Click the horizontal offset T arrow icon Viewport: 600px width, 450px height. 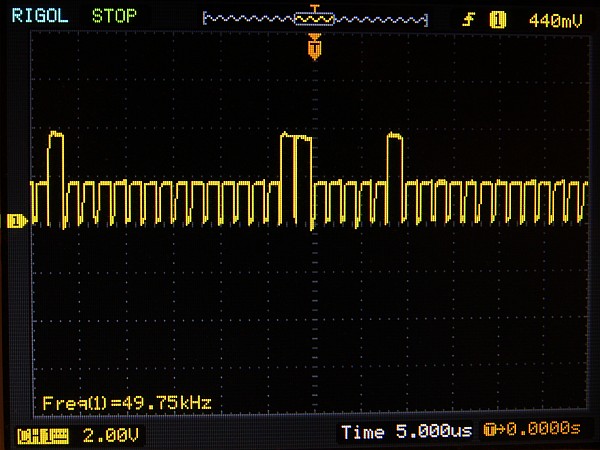tap(491, 432)
